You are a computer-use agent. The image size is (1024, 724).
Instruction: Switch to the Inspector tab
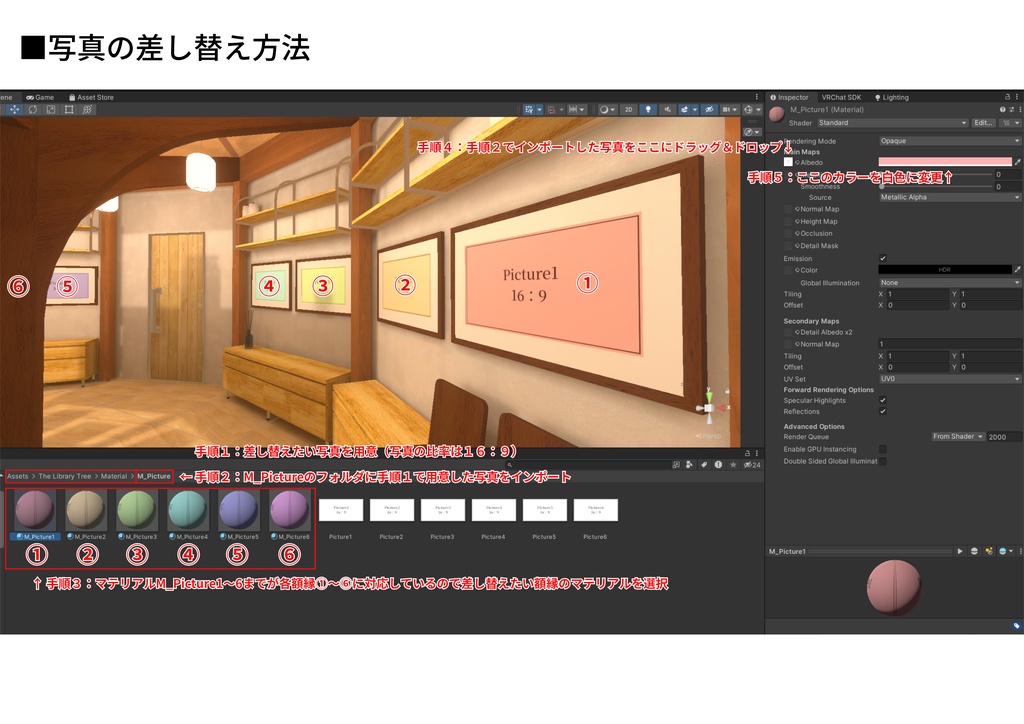[x=790, y=97]
